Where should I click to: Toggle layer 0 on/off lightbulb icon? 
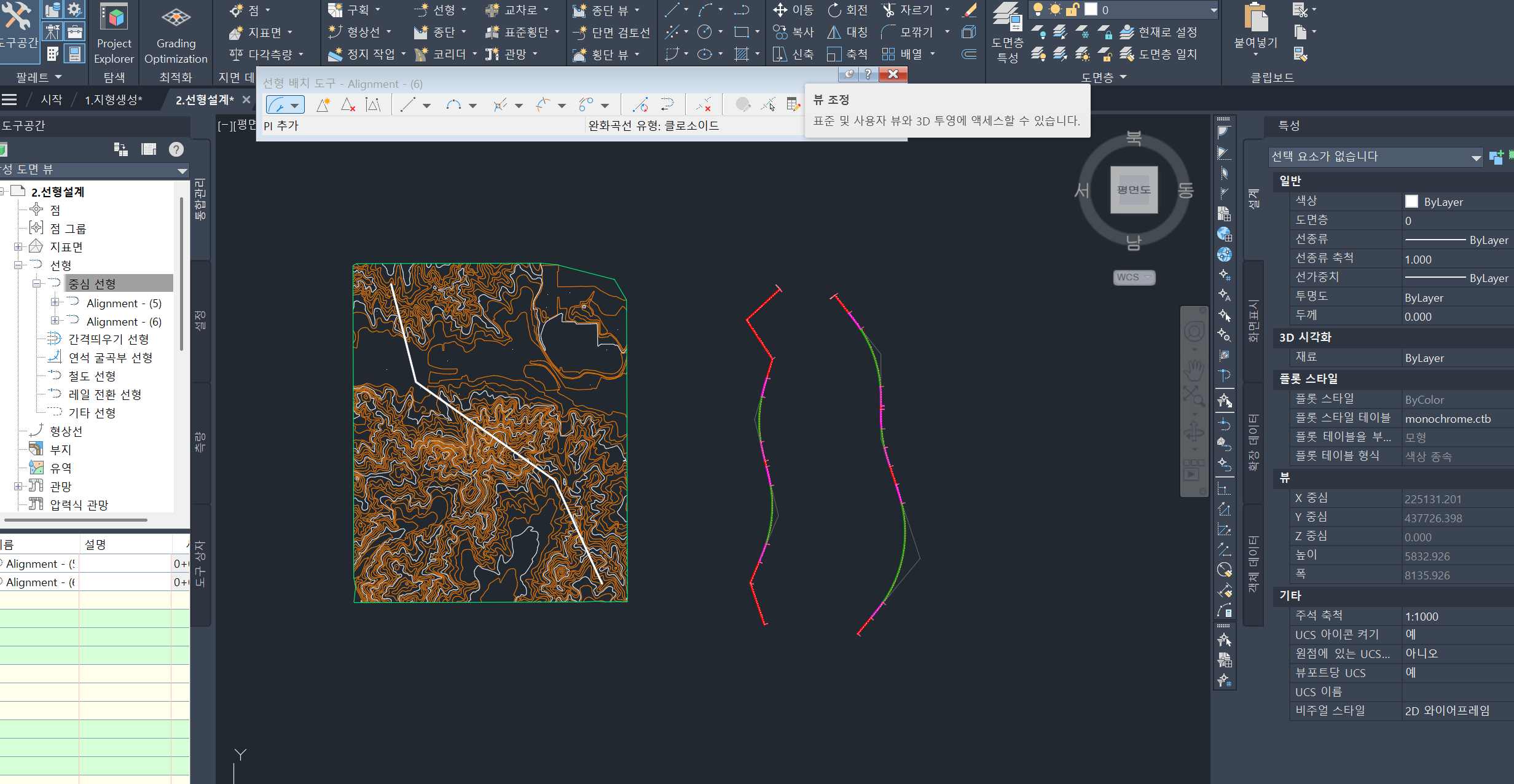[x=1038, y=9]
